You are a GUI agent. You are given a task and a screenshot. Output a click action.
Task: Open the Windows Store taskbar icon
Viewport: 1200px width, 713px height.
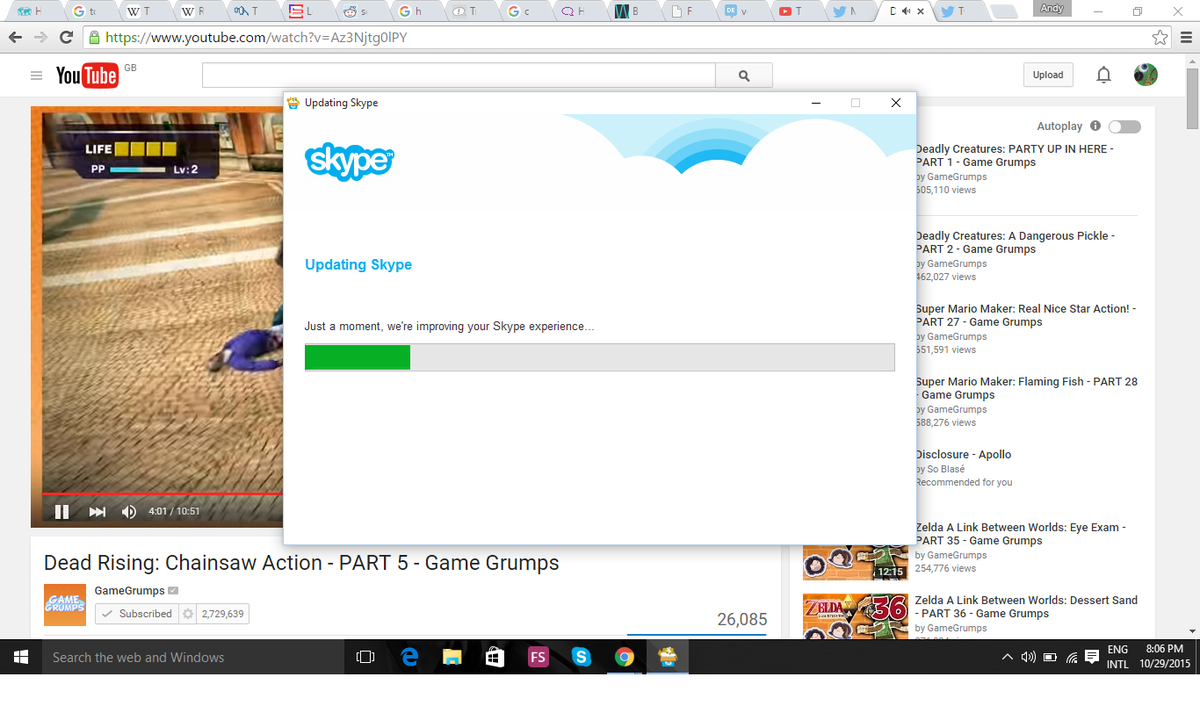click(x=495, y=657)
